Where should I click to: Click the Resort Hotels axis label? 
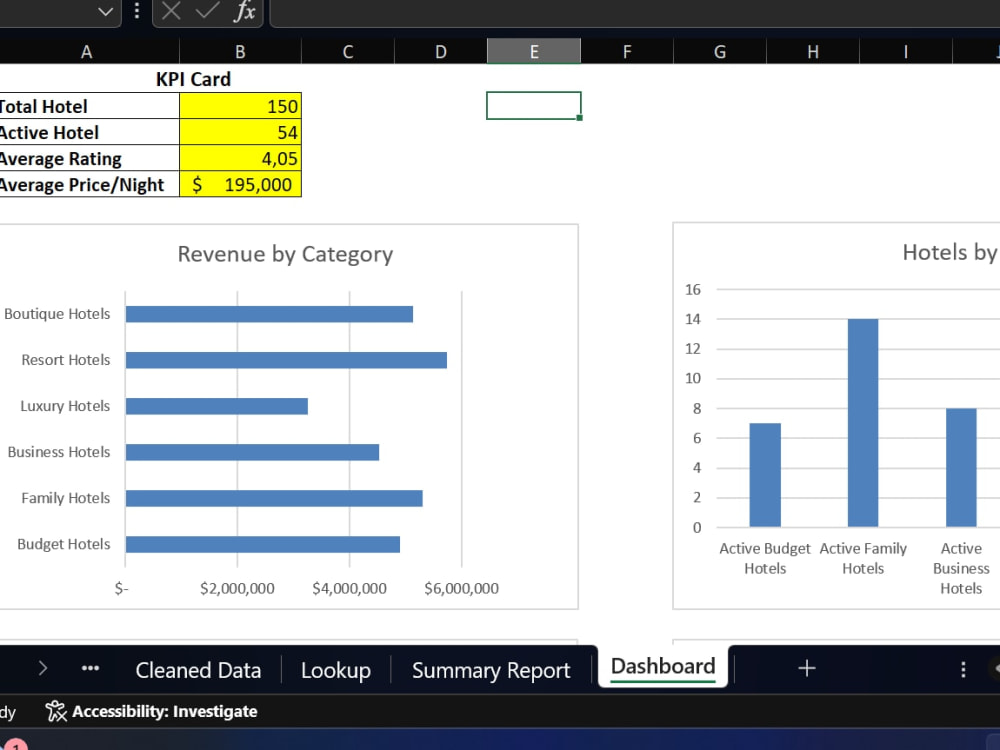tap(66, 360)
